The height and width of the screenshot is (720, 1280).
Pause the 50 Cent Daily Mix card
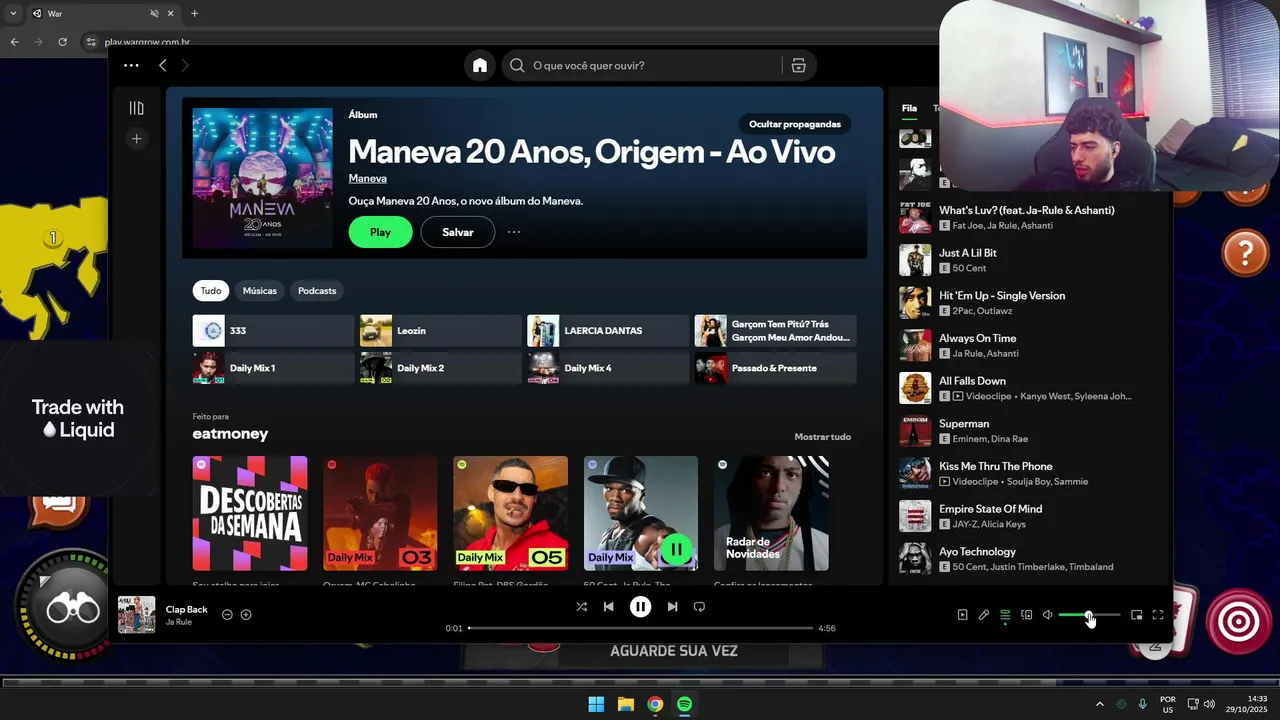tap(677, 549)
